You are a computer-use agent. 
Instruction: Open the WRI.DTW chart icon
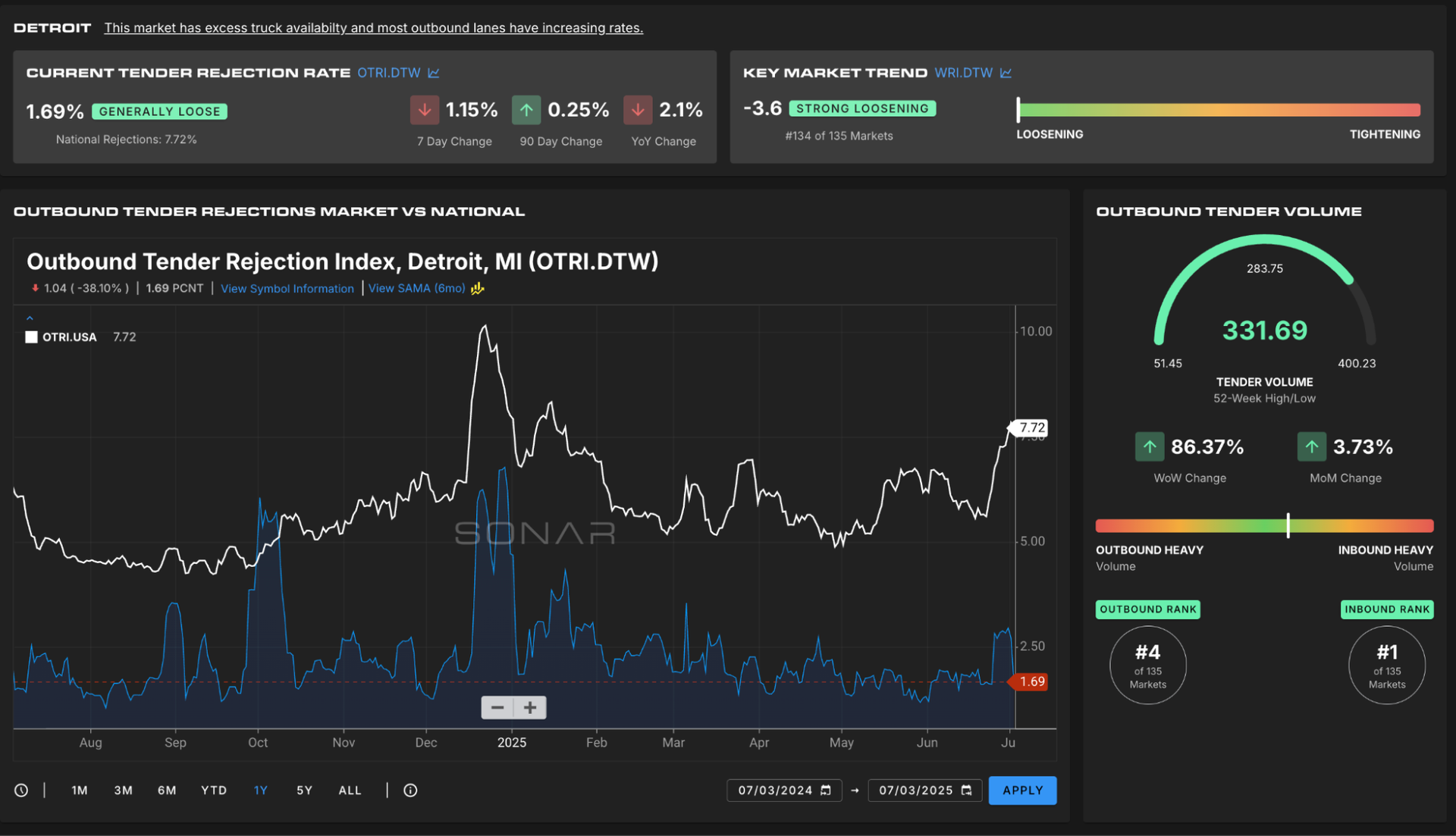coord(1006,73)
